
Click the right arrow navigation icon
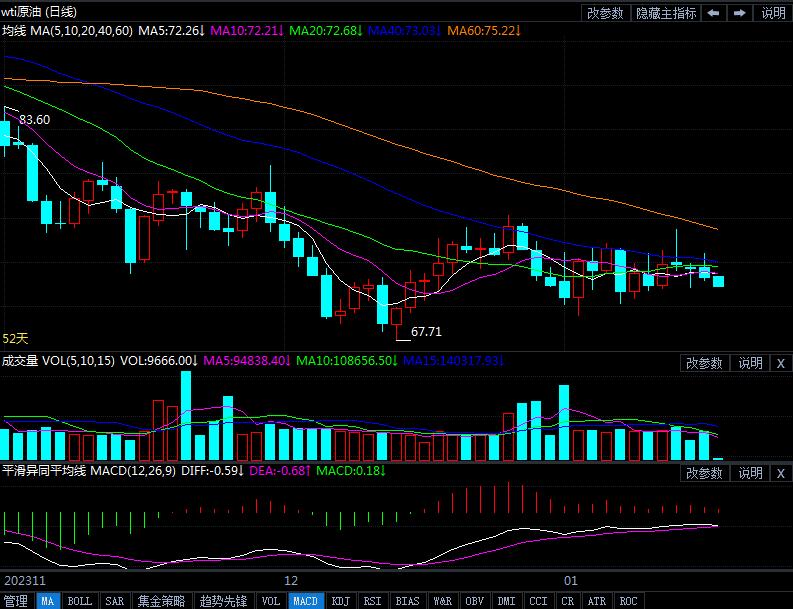coord(740,13)
